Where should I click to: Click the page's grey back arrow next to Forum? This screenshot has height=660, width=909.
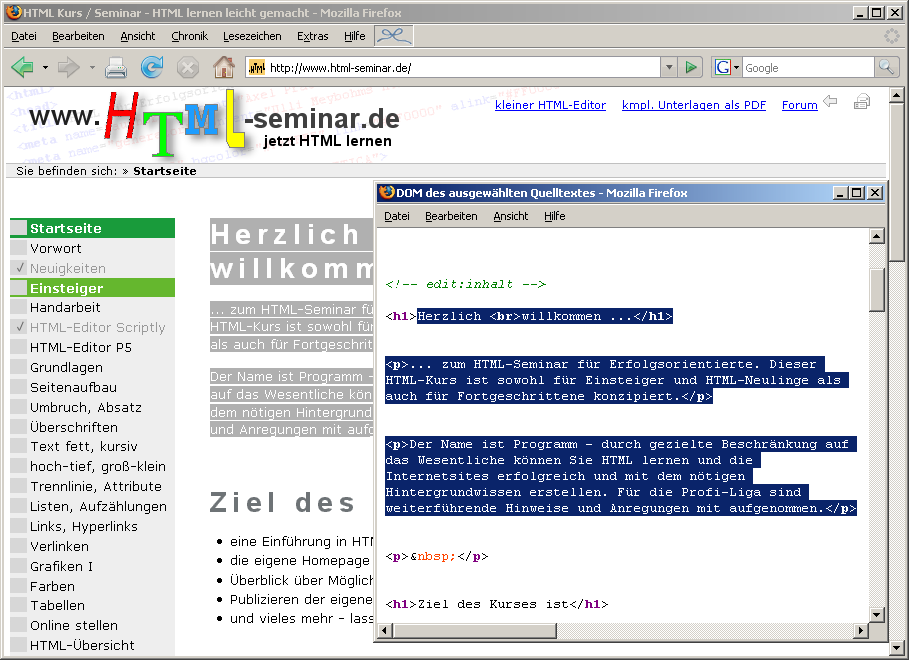coord(830,101)
